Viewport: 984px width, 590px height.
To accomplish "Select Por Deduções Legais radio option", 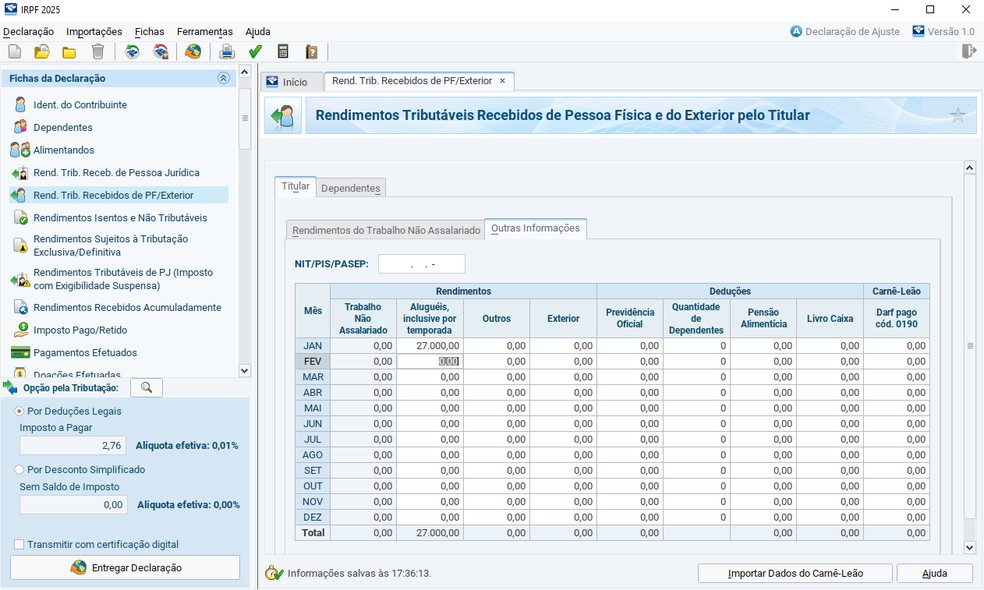I will [x=20, y=411].
